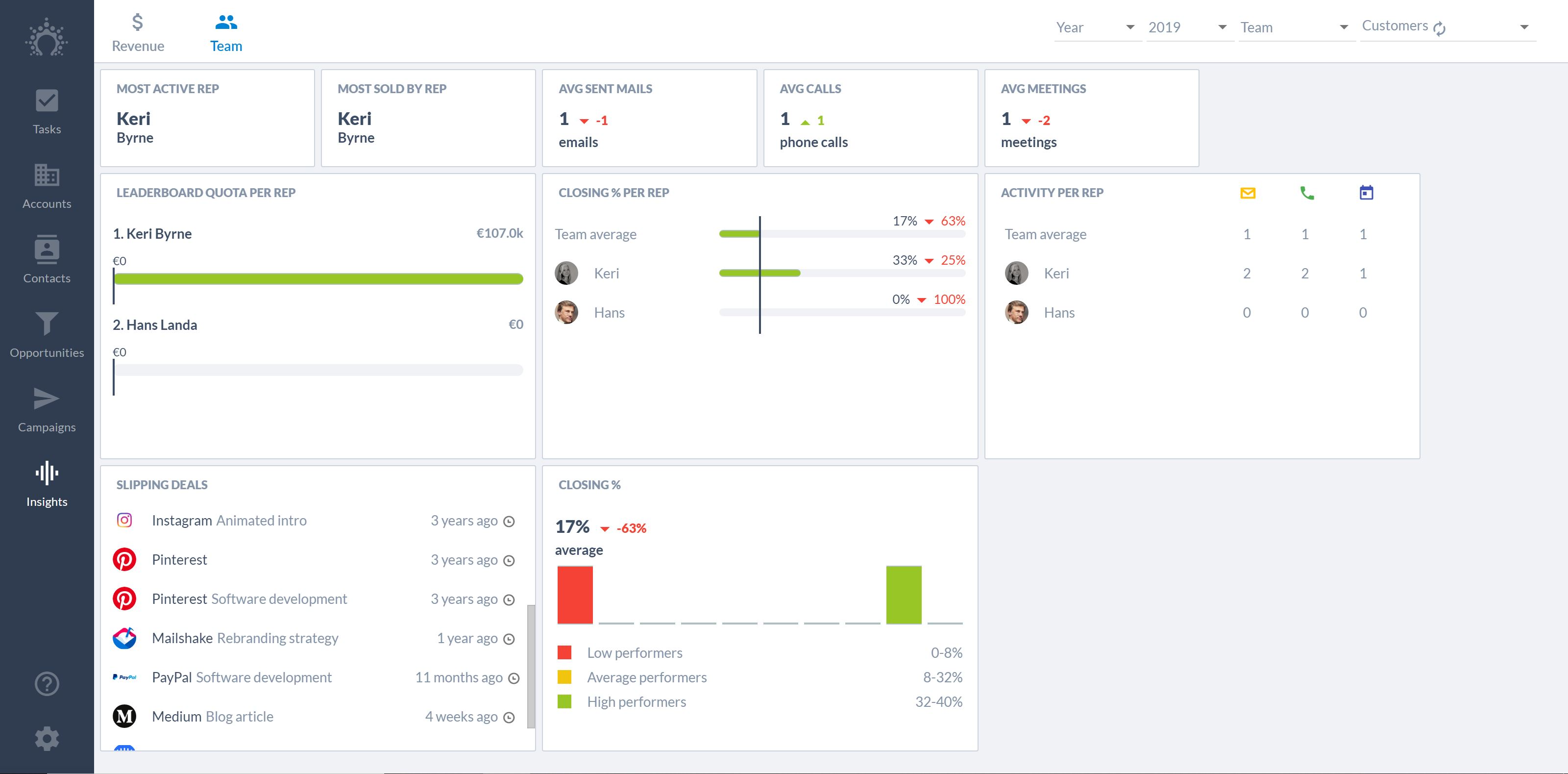Open settings gear in sidebar
Screen dimensions: 1568x774
46,739
